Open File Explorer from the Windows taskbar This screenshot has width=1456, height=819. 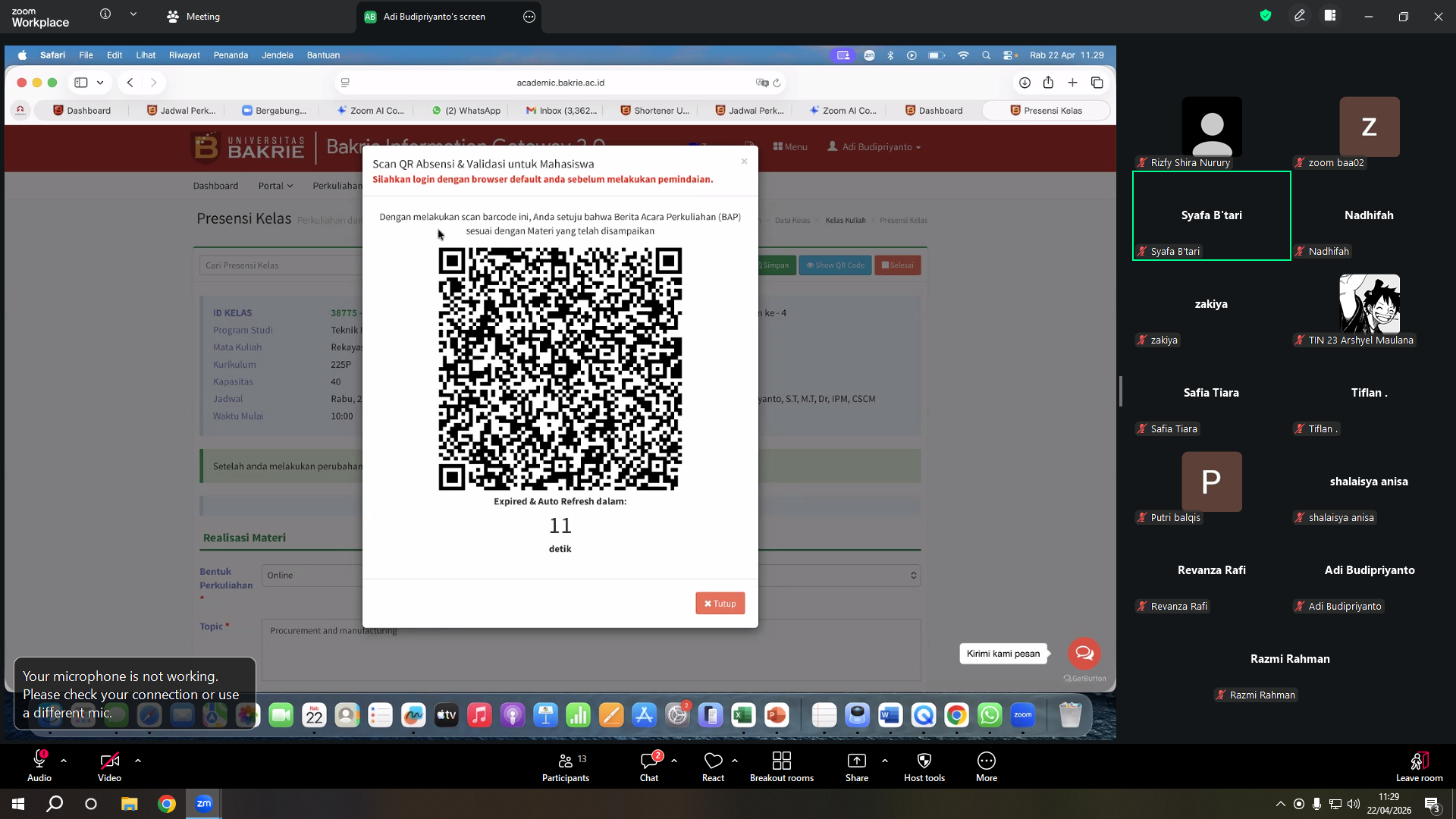coord(129,804)
